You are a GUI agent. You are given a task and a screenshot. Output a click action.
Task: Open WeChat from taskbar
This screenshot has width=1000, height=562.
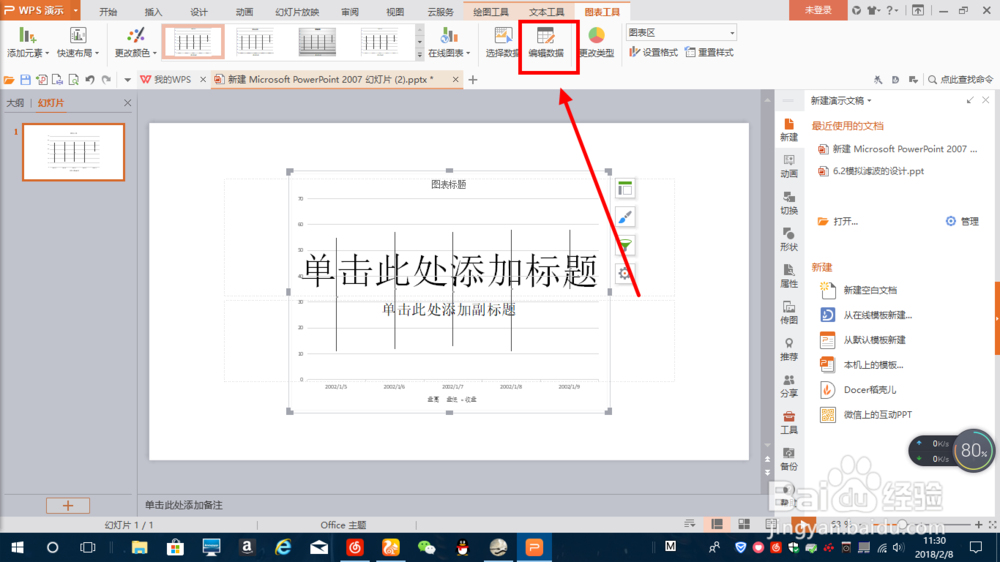(x=427, y=547)
